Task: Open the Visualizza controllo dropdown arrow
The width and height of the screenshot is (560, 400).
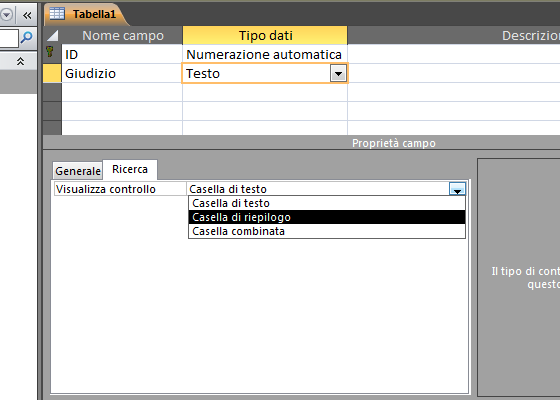Action: click(x=457, y=189)
